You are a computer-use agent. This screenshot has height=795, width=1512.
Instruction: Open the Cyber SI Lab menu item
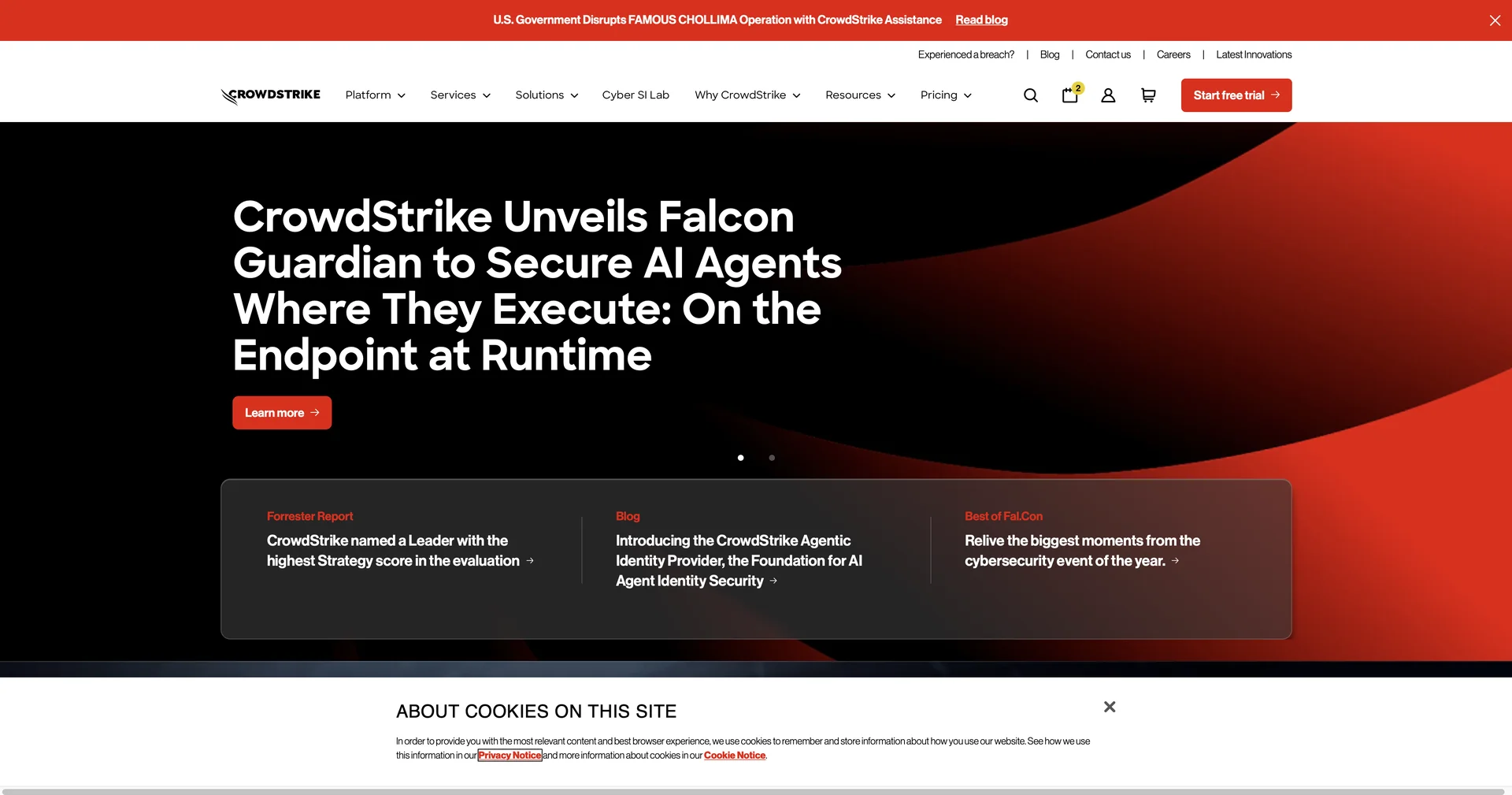tap(636, 95)
